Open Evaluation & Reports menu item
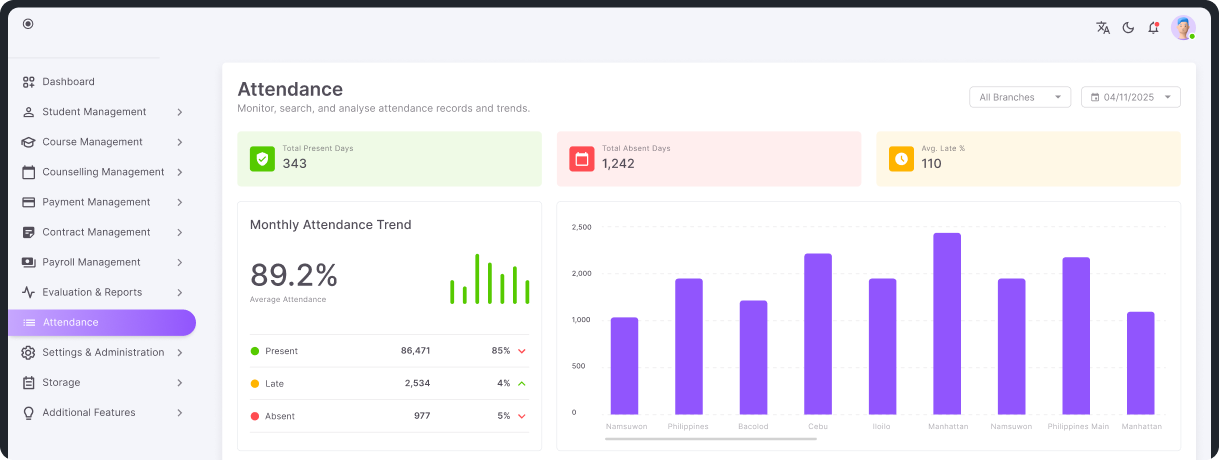This screenshot has width=1219, height=460. [x=92, y=292]
